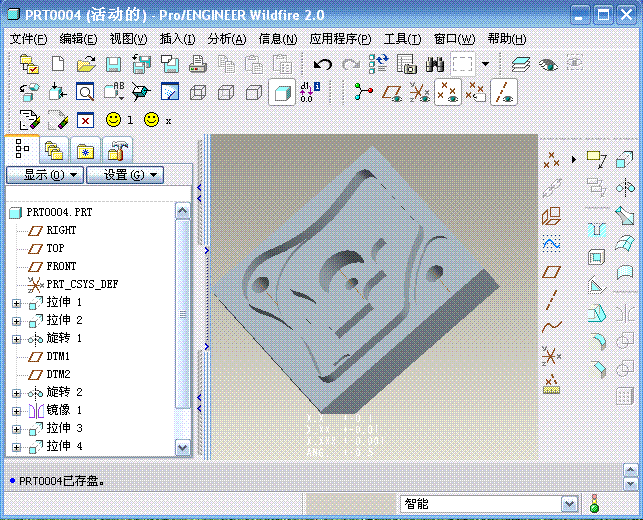Open the layers stack icon in toolbar

(521, 64)
